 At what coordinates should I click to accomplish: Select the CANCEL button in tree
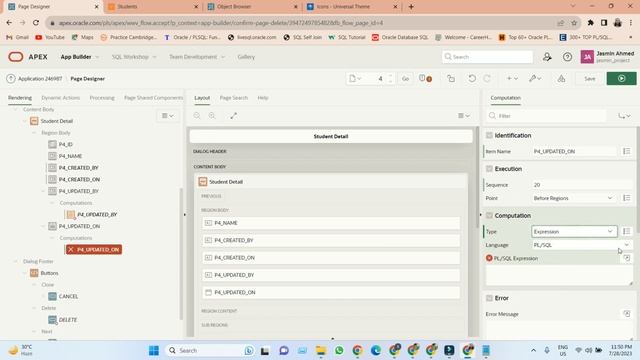point(63,296)
